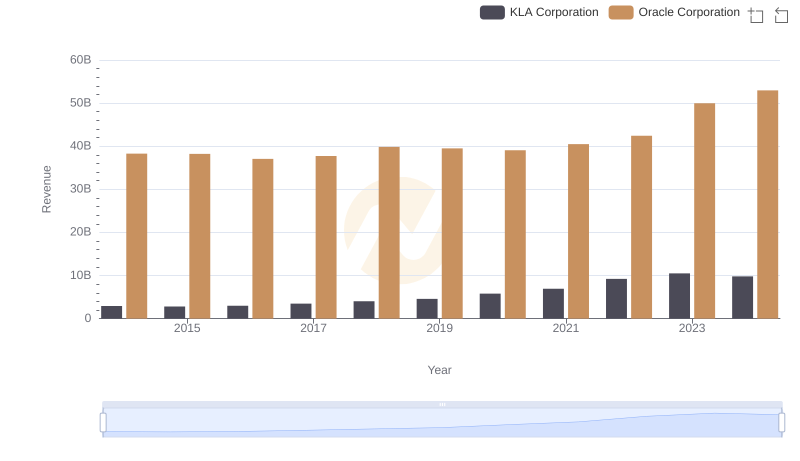Select the KLA bar for 2015
The height and width of the screenshot is (461, 800).
[174, 313]
